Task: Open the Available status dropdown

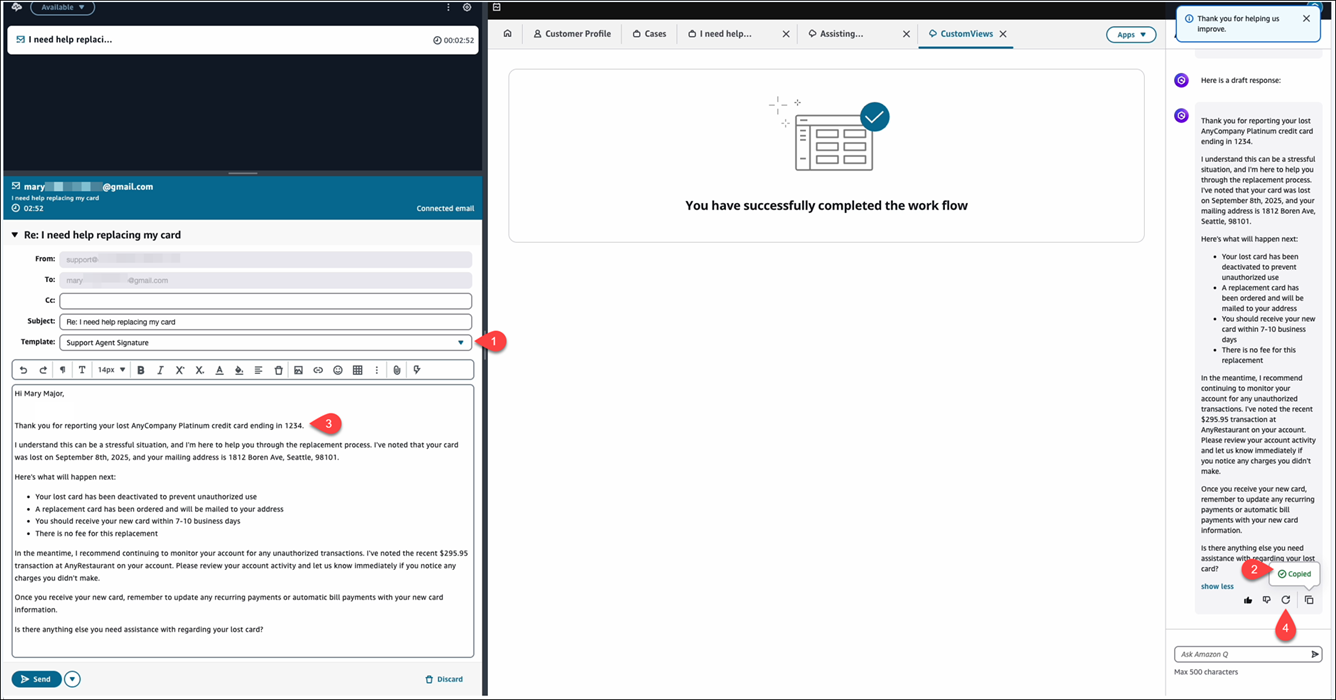Action: (62, 7)
